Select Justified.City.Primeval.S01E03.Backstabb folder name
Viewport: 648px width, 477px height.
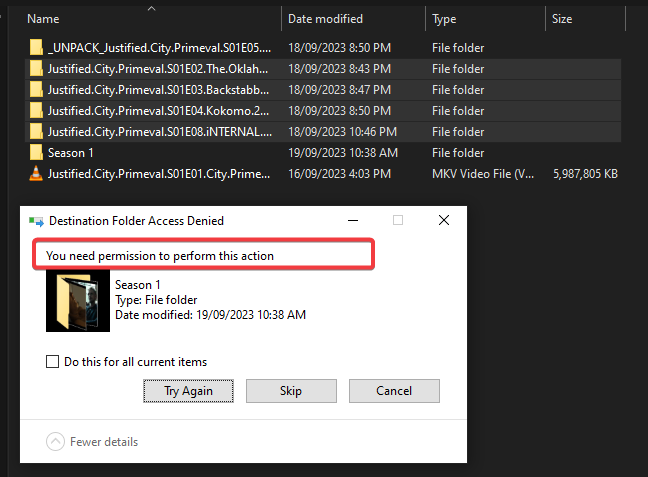tap(159, 90)
